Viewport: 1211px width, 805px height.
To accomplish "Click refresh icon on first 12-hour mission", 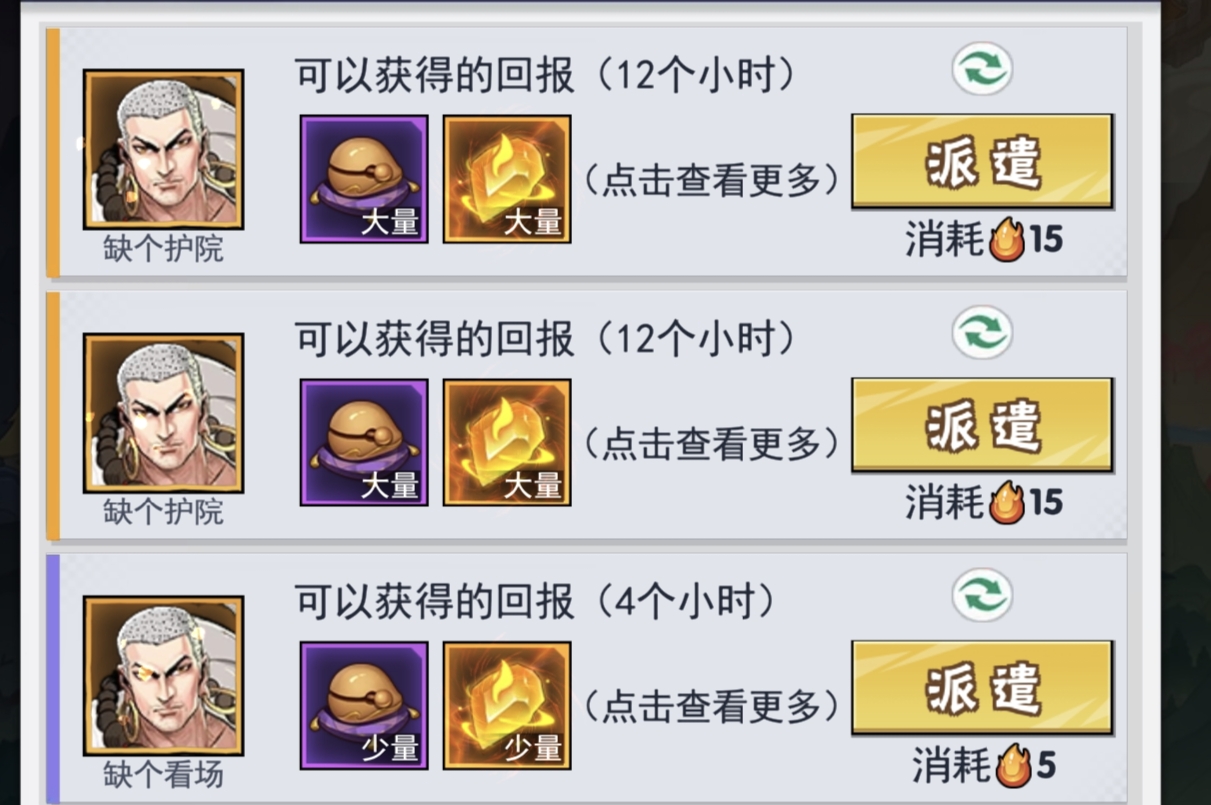I will [981, 70].
